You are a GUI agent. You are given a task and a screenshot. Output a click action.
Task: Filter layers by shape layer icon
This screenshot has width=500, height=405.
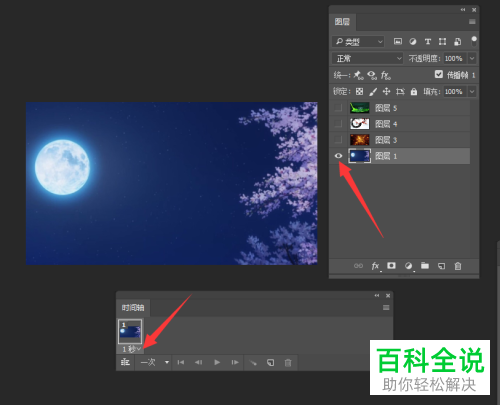pos(442,41)
